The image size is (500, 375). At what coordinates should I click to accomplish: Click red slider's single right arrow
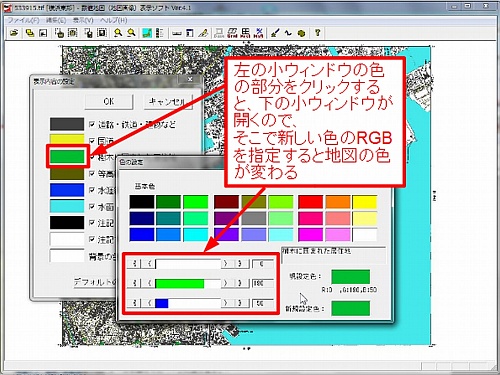tap(226, 264)
